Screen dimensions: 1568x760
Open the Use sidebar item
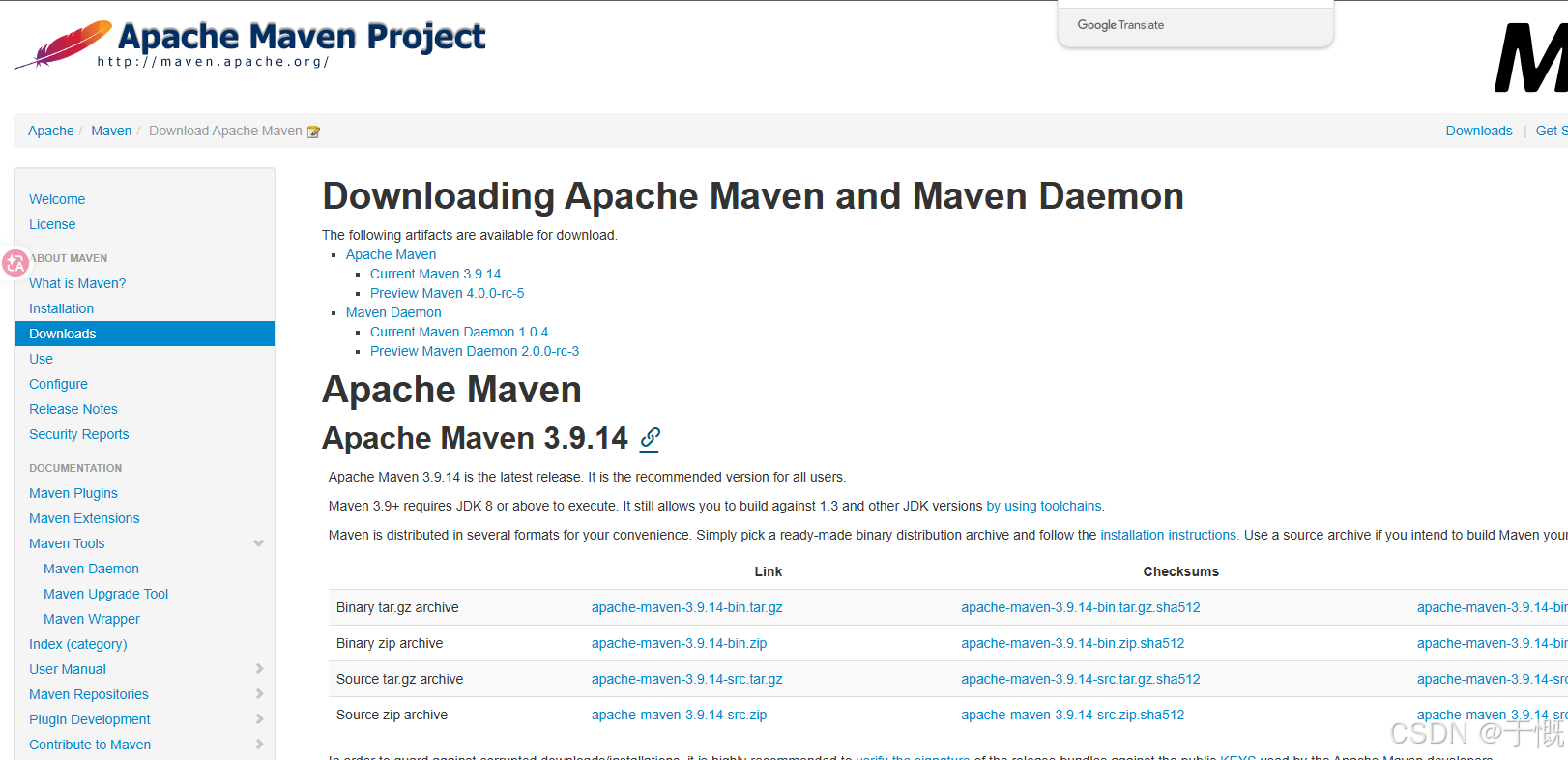[41, 359]
